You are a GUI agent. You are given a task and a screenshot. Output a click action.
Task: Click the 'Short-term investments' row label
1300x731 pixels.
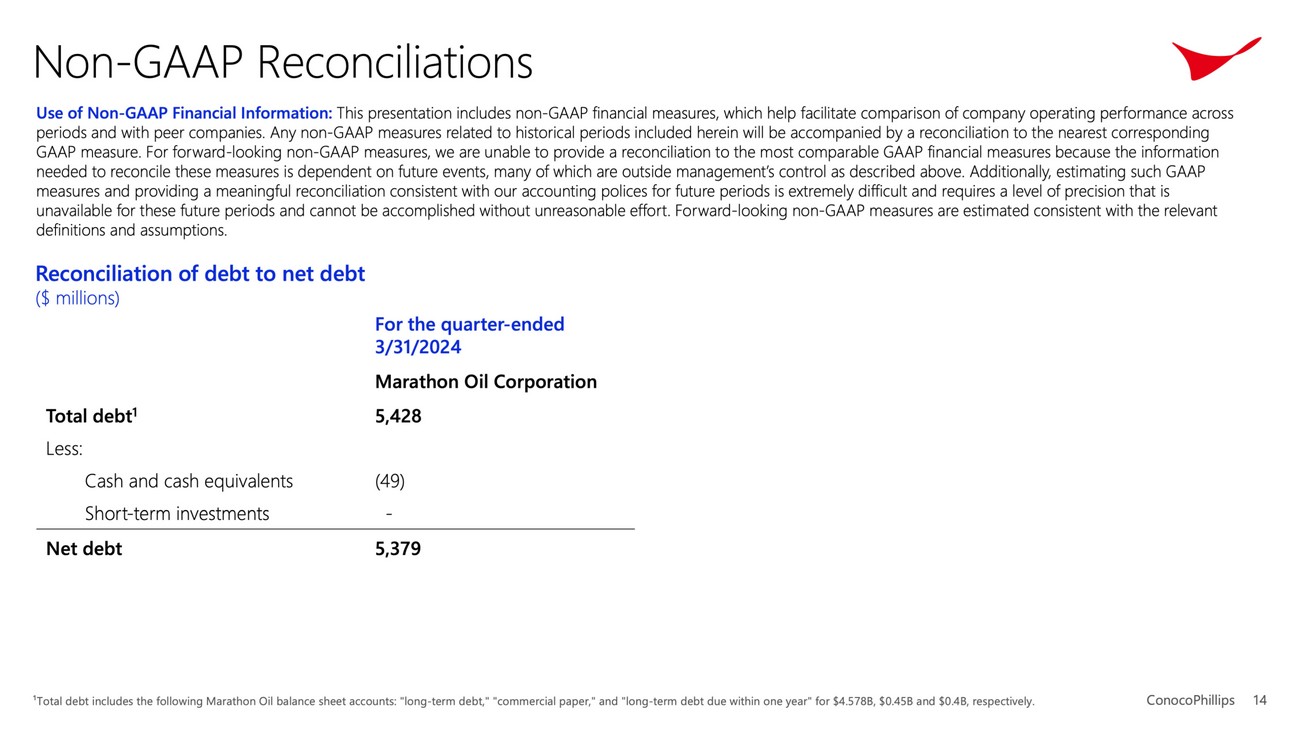pyautogui.click(x=177, y=514)
